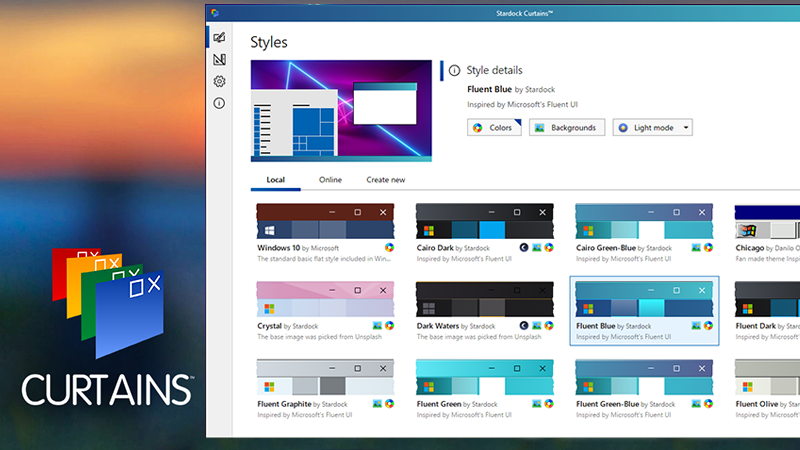
Task: Open the About info sidebar icon
Action: click(x=219, y=103)
